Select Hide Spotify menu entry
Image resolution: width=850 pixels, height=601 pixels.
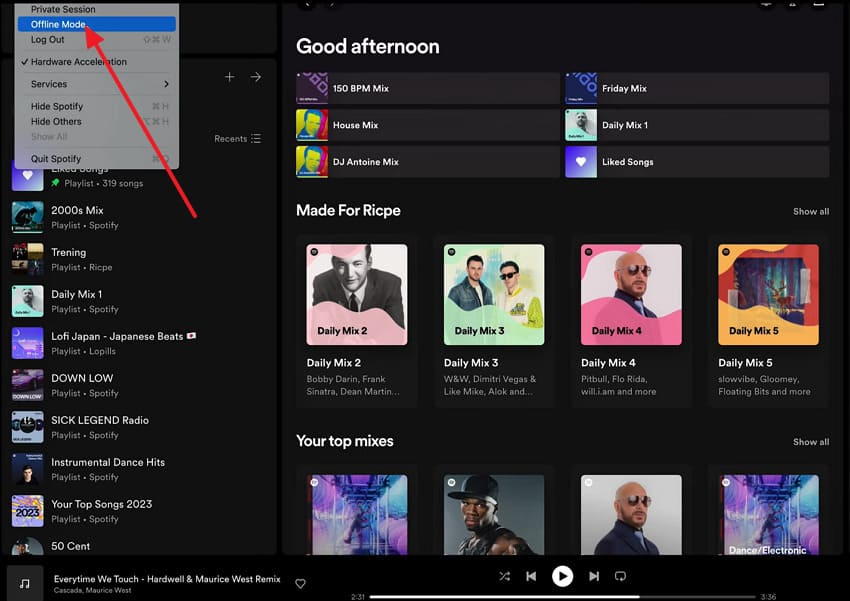(x=96, y=106)
